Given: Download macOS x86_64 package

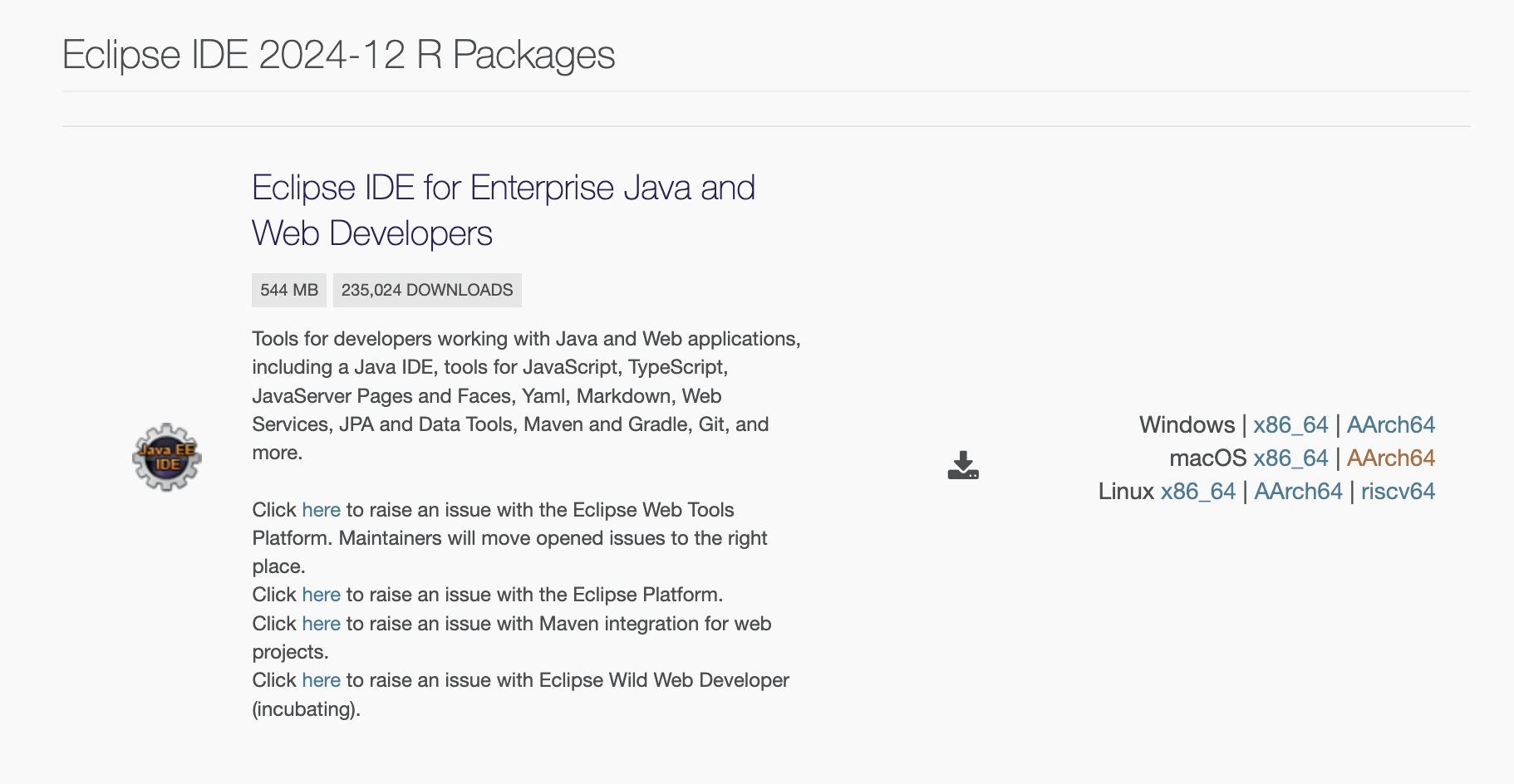Looking at the screenshot, I should (1290, 458).
